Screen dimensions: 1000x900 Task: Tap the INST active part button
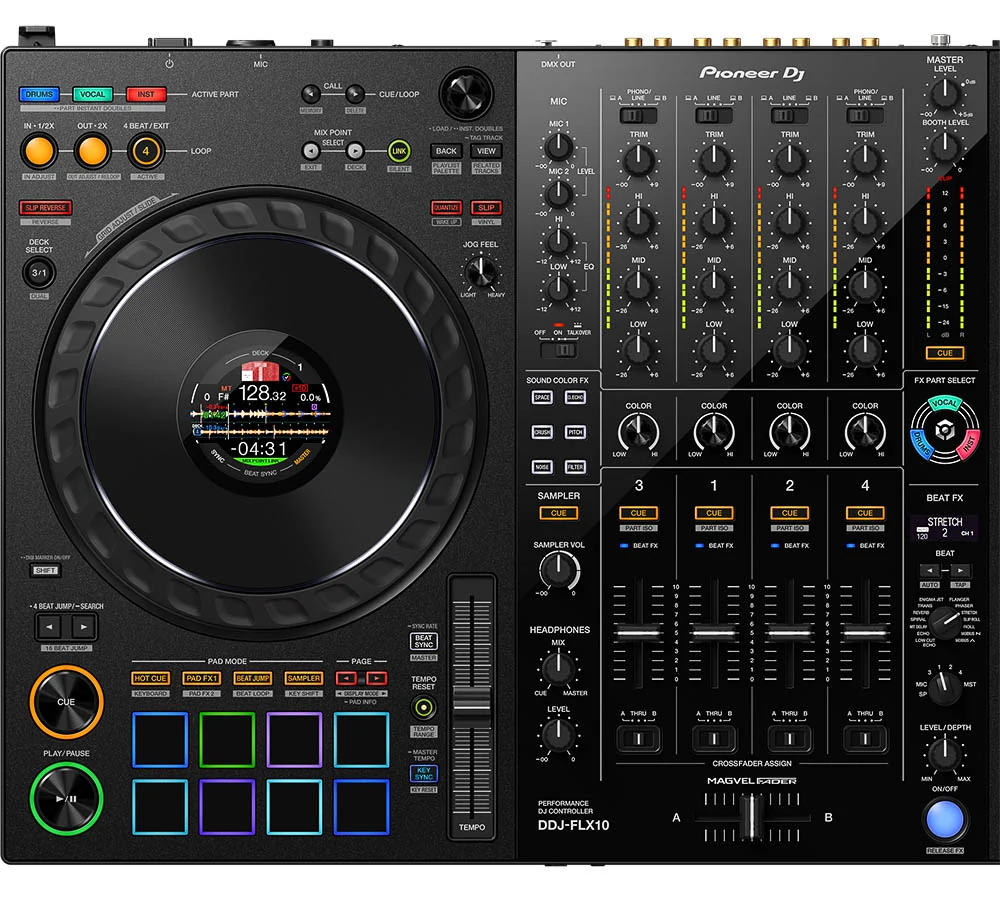[x=146, y=94]
